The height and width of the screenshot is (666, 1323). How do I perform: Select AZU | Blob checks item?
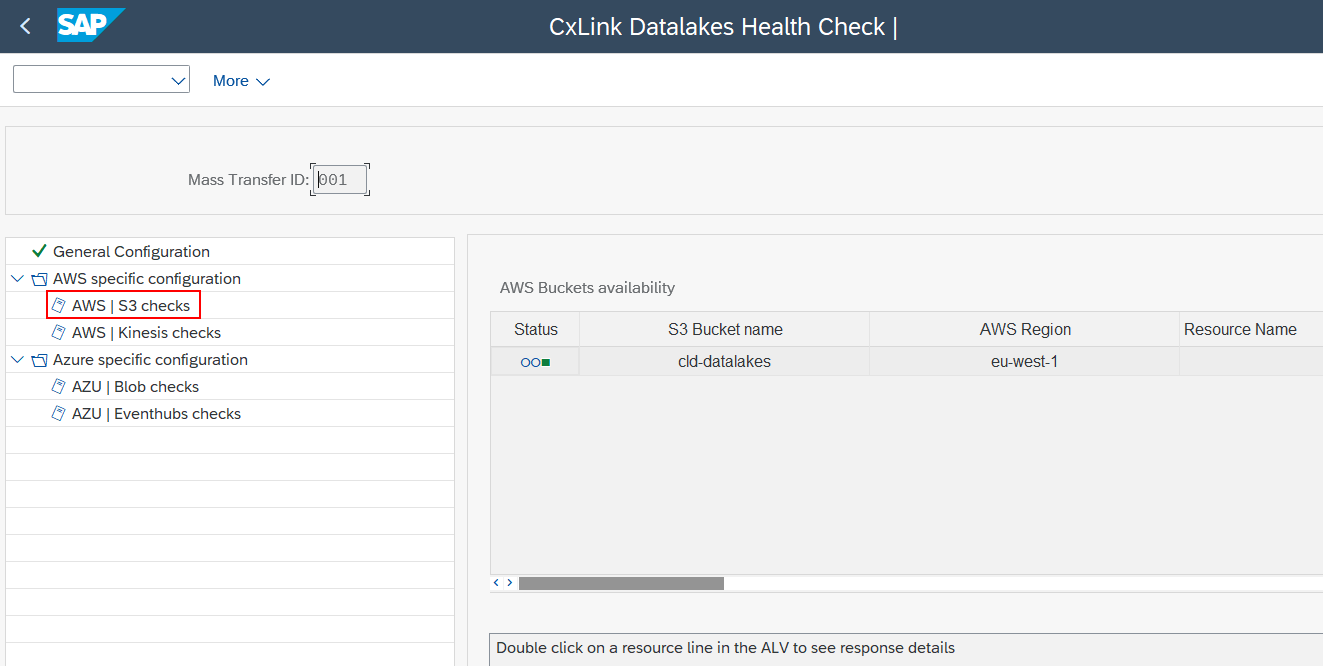135,387
